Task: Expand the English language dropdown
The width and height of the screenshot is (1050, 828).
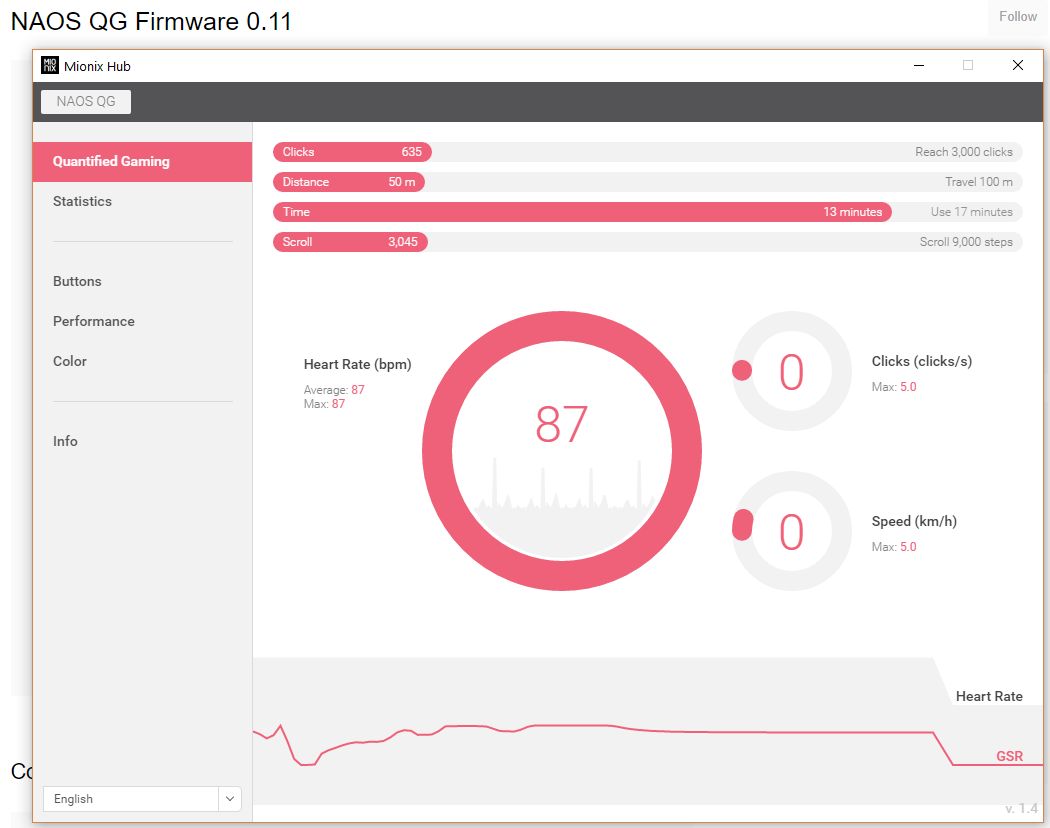Action: coord(142,799)
